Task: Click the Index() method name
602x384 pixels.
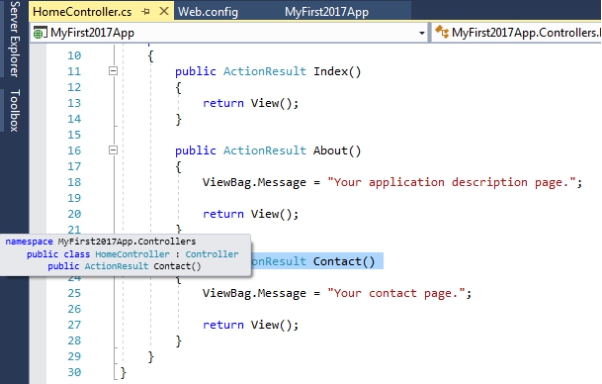Action: 337,71
